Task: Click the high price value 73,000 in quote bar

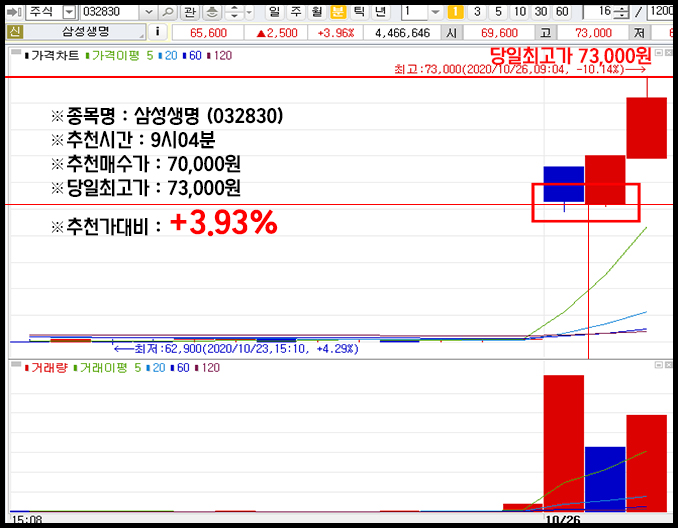Action: (x=593, y=32)
